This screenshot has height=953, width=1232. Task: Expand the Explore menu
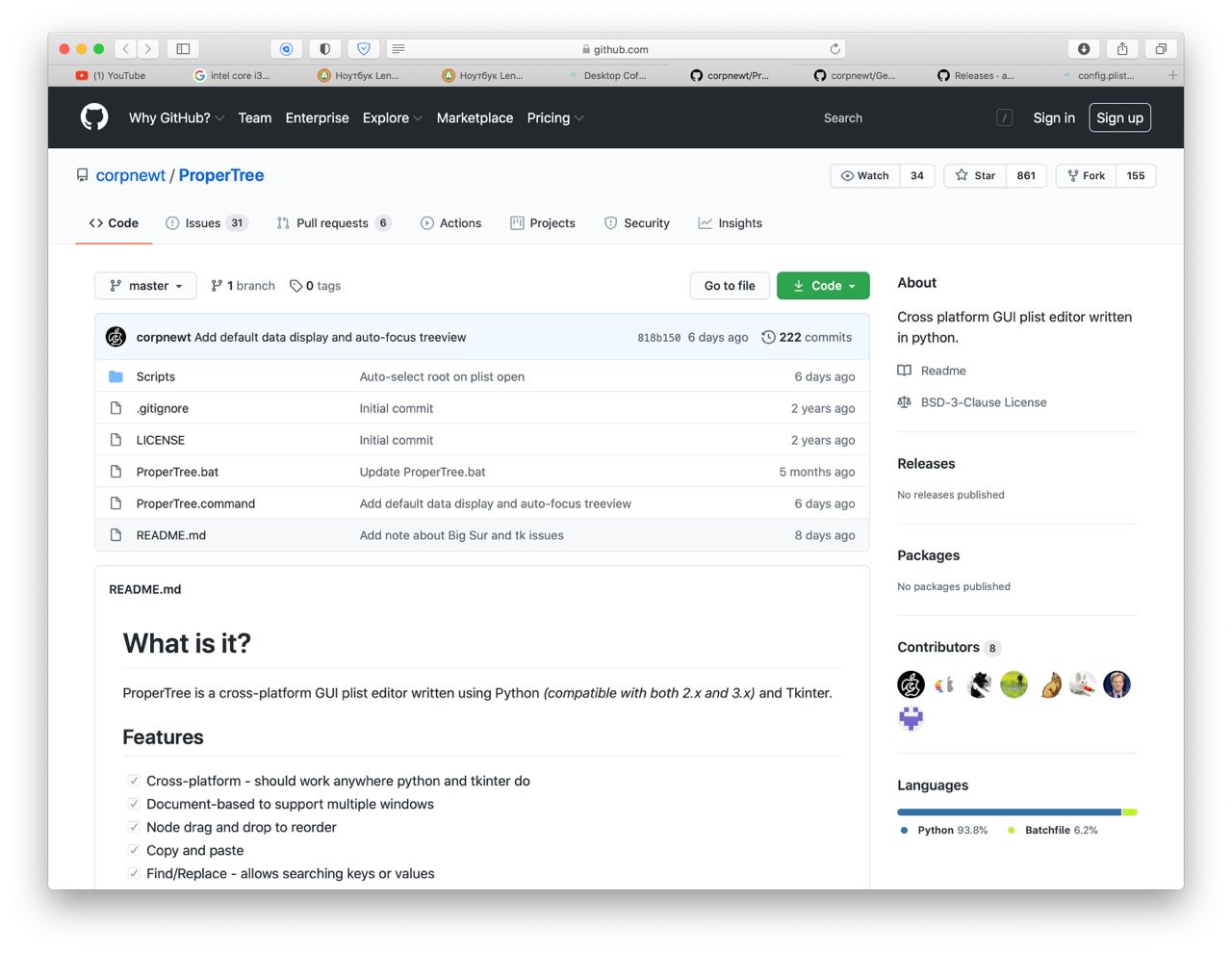pos(392,117)
